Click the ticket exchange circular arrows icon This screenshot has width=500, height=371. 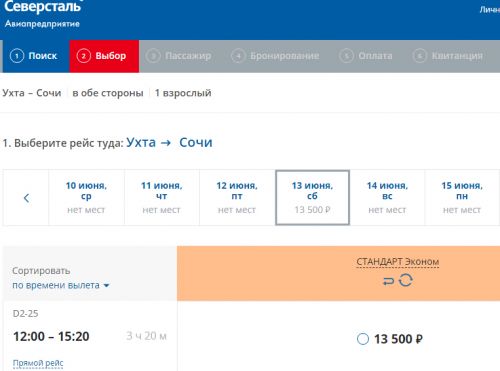click(406, 280)
